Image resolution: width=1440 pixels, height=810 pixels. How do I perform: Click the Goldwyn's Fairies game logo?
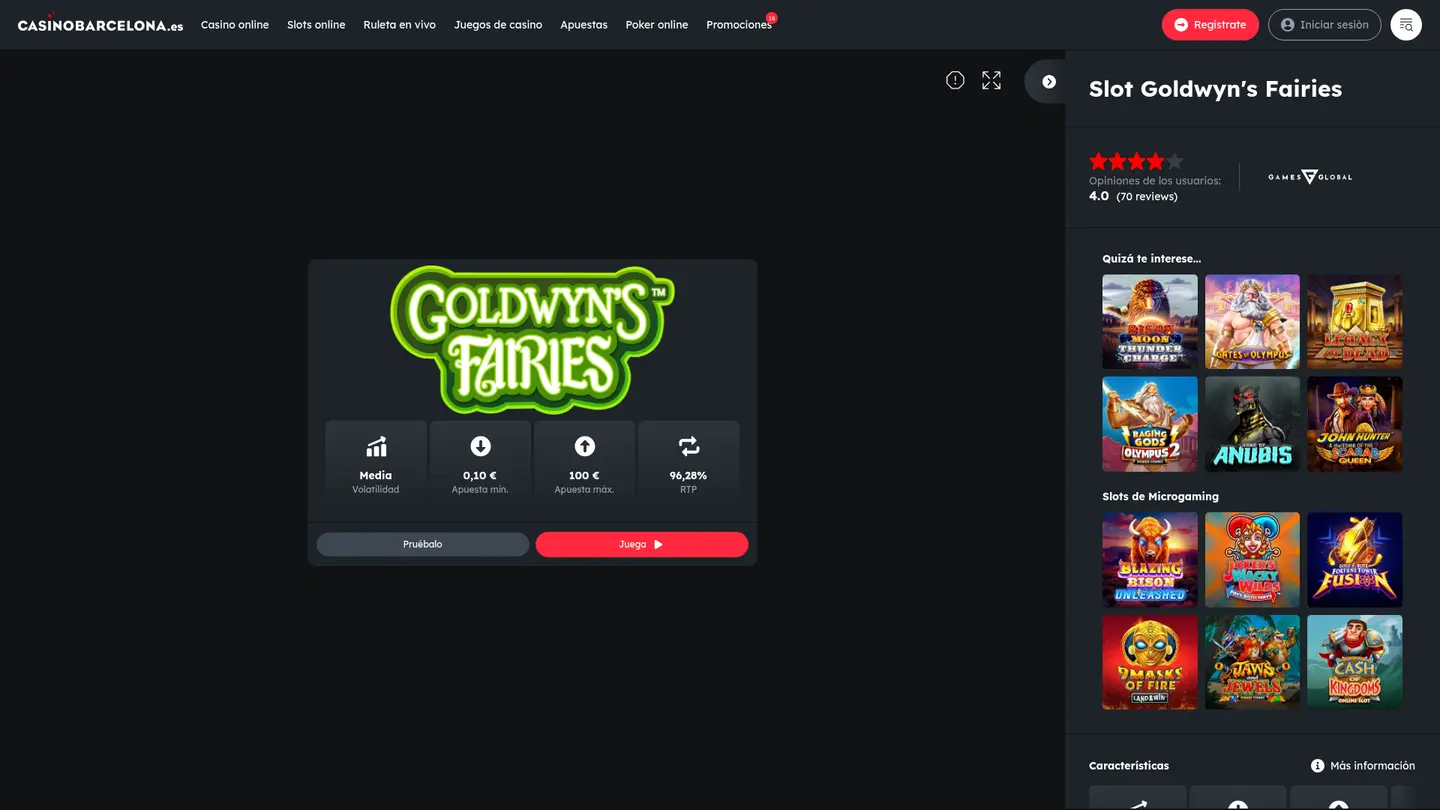click(x=532, y=339)
